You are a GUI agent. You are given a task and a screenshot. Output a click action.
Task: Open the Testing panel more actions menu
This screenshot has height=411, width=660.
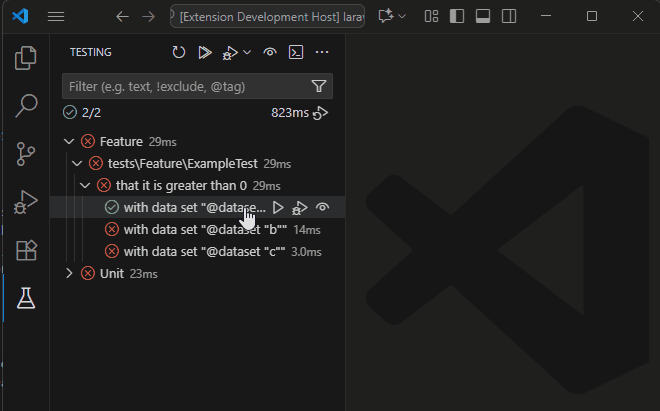click(x=322, y=52)
